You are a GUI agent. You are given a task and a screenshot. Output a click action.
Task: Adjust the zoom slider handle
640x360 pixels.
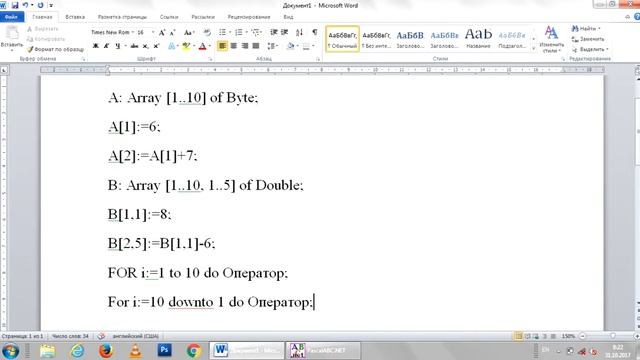point(613,336)
